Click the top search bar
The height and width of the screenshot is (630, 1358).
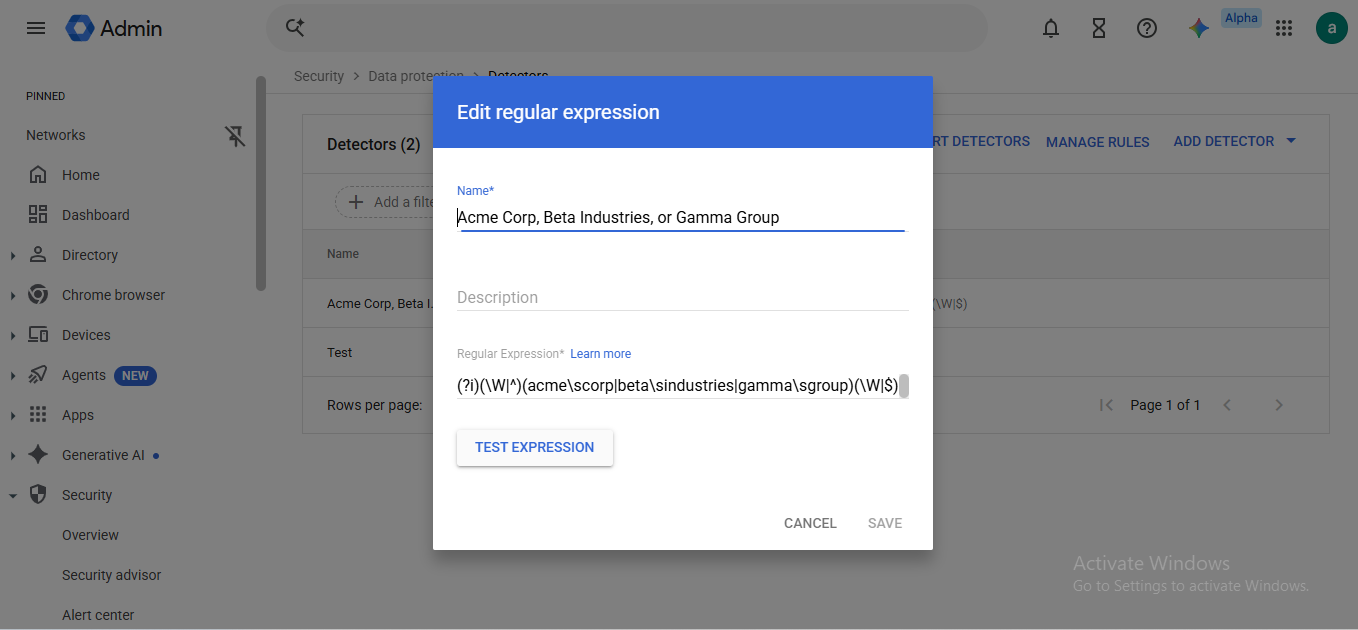[626, 28]
